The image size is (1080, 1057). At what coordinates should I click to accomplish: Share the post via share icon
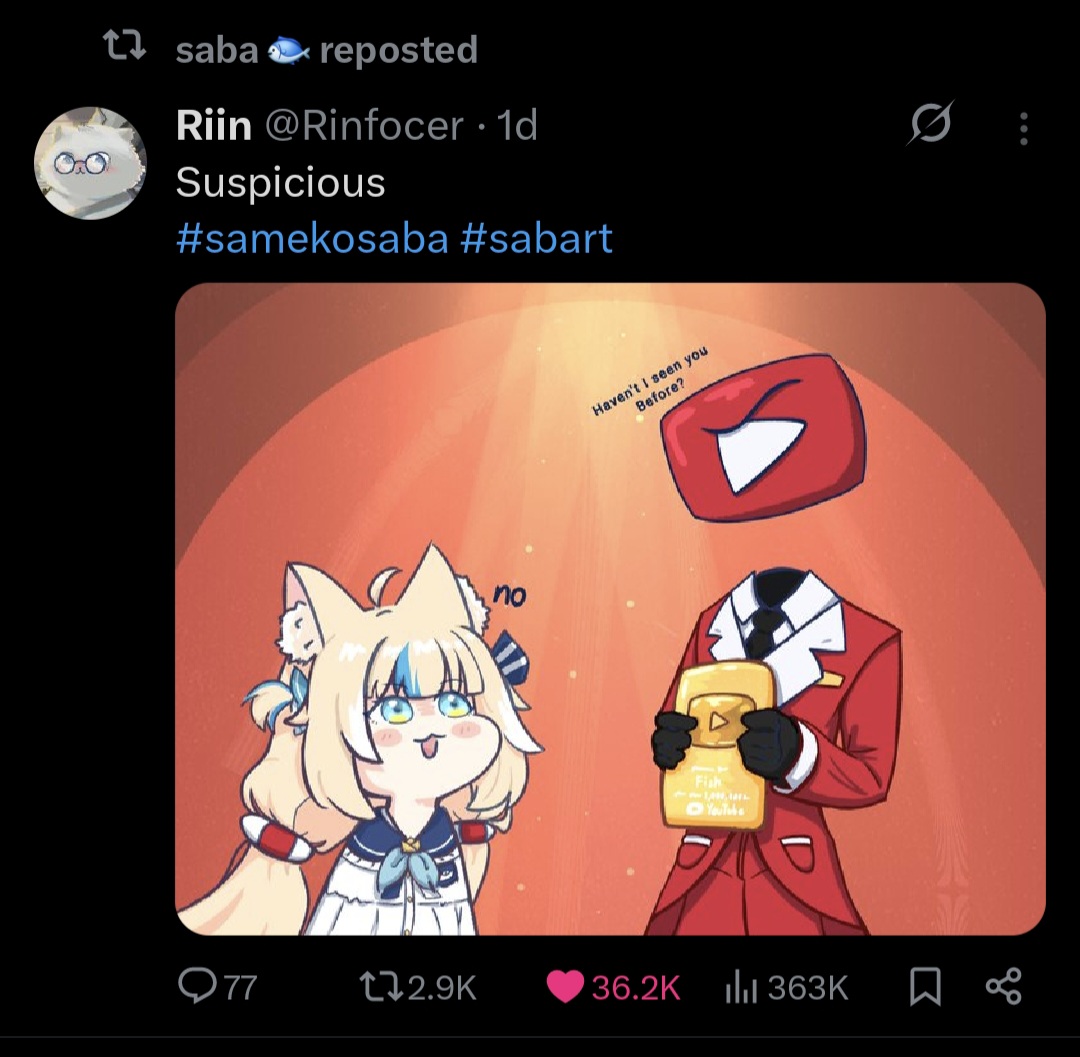coord(1004,986)
